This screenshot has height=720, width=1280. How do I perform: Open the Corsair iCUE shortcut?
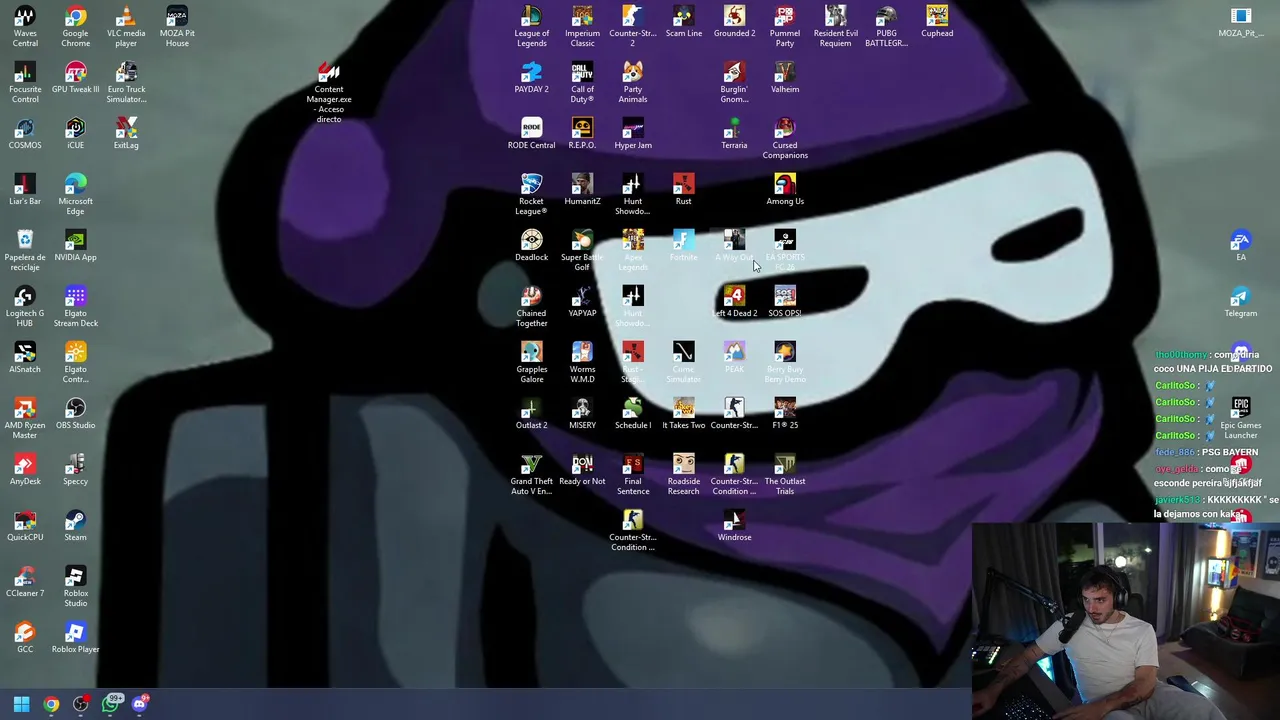[75, 134]
